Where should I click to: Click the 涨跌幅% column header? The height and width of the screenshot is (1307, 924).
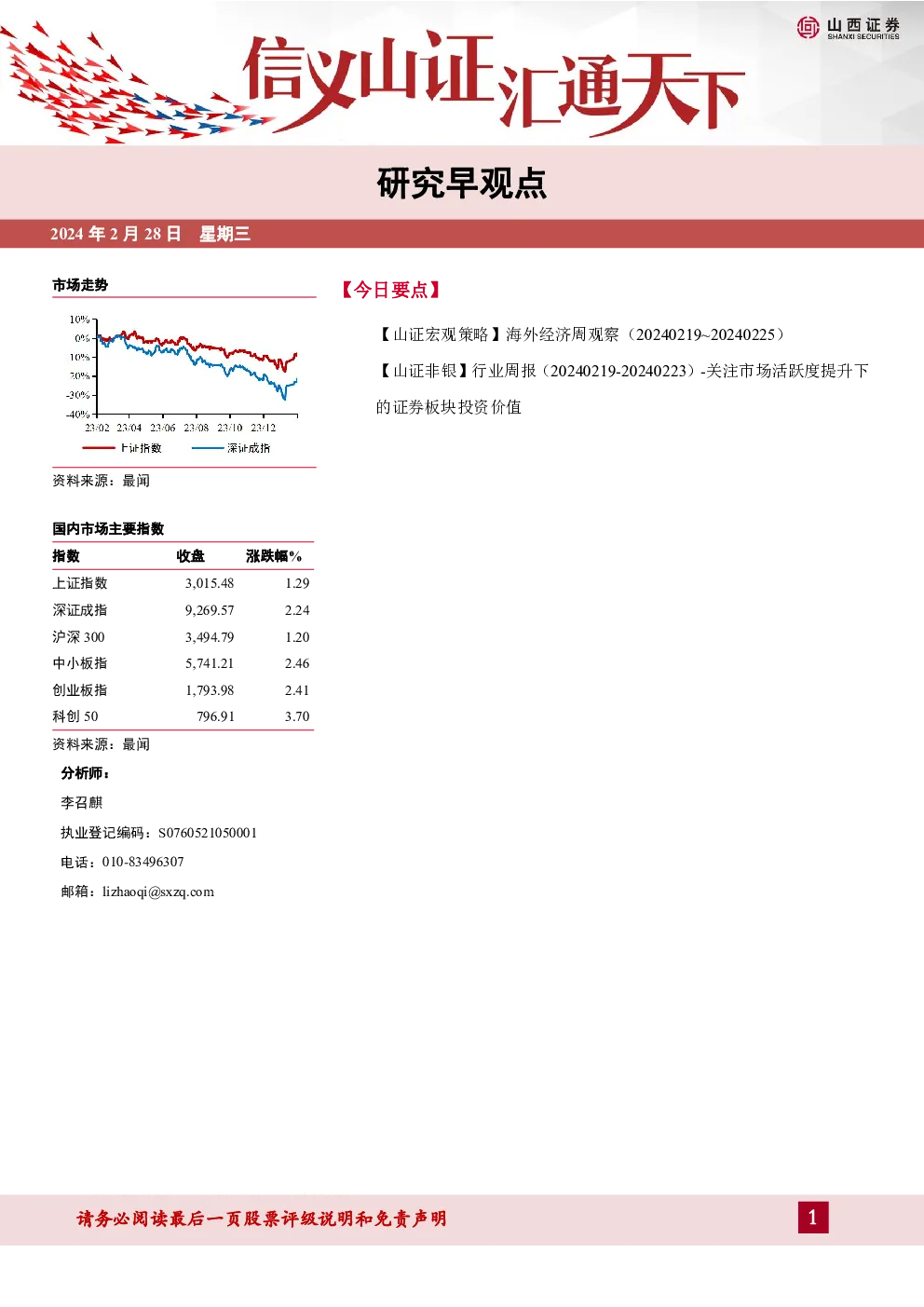click(274, 556)
